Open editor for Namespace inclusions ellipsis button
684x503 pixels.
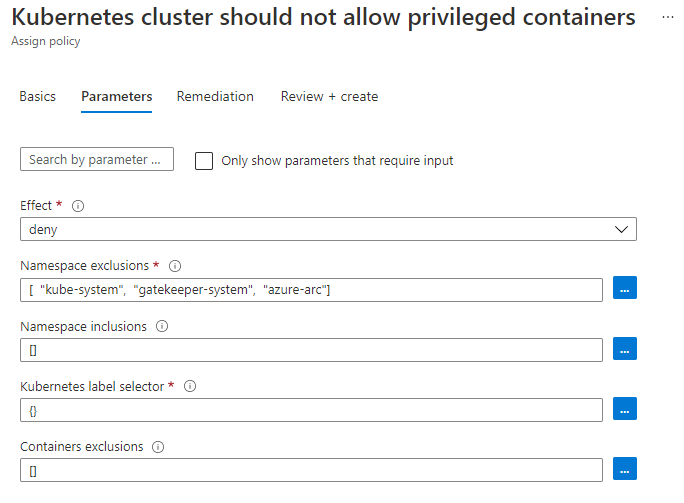625,349
